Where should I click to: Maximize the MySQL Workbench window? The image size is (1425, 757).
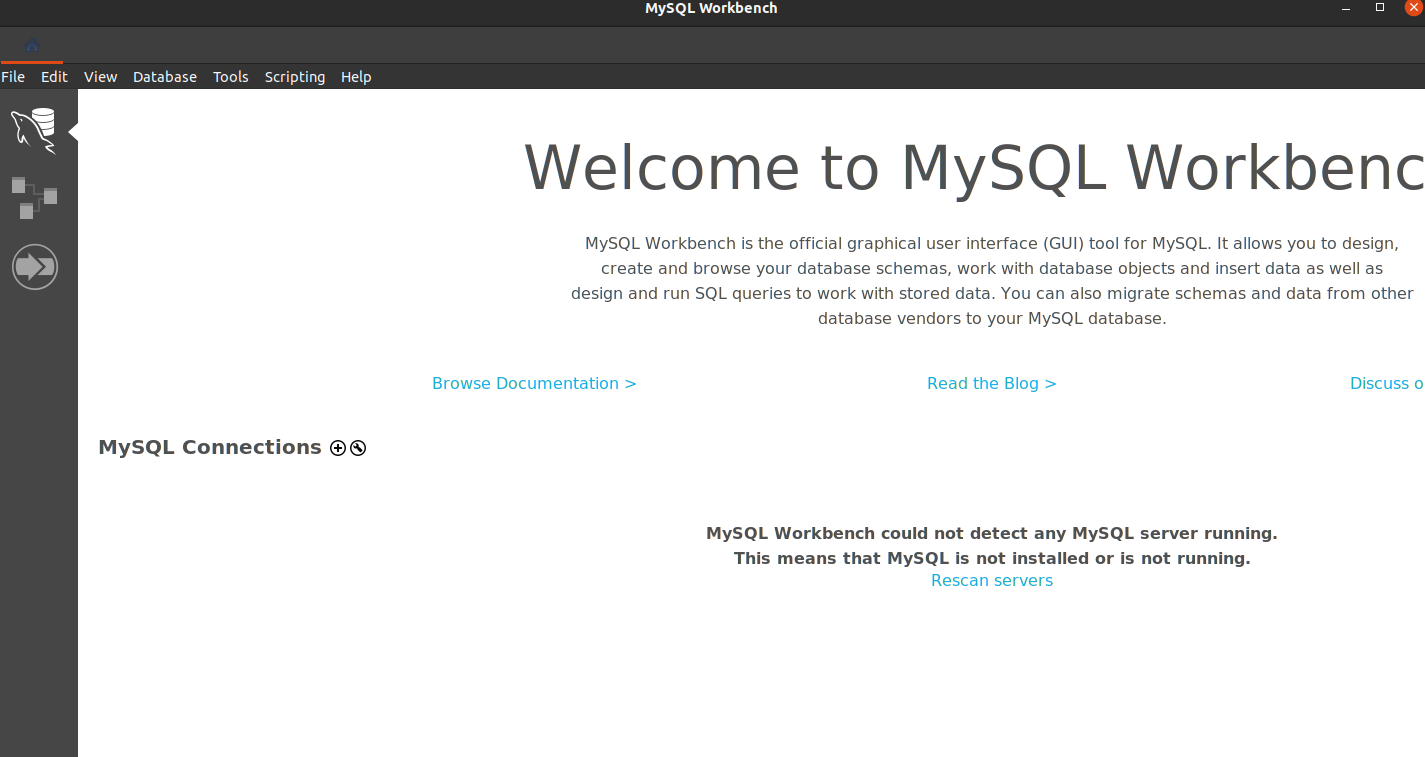(x=1380, y=8)
